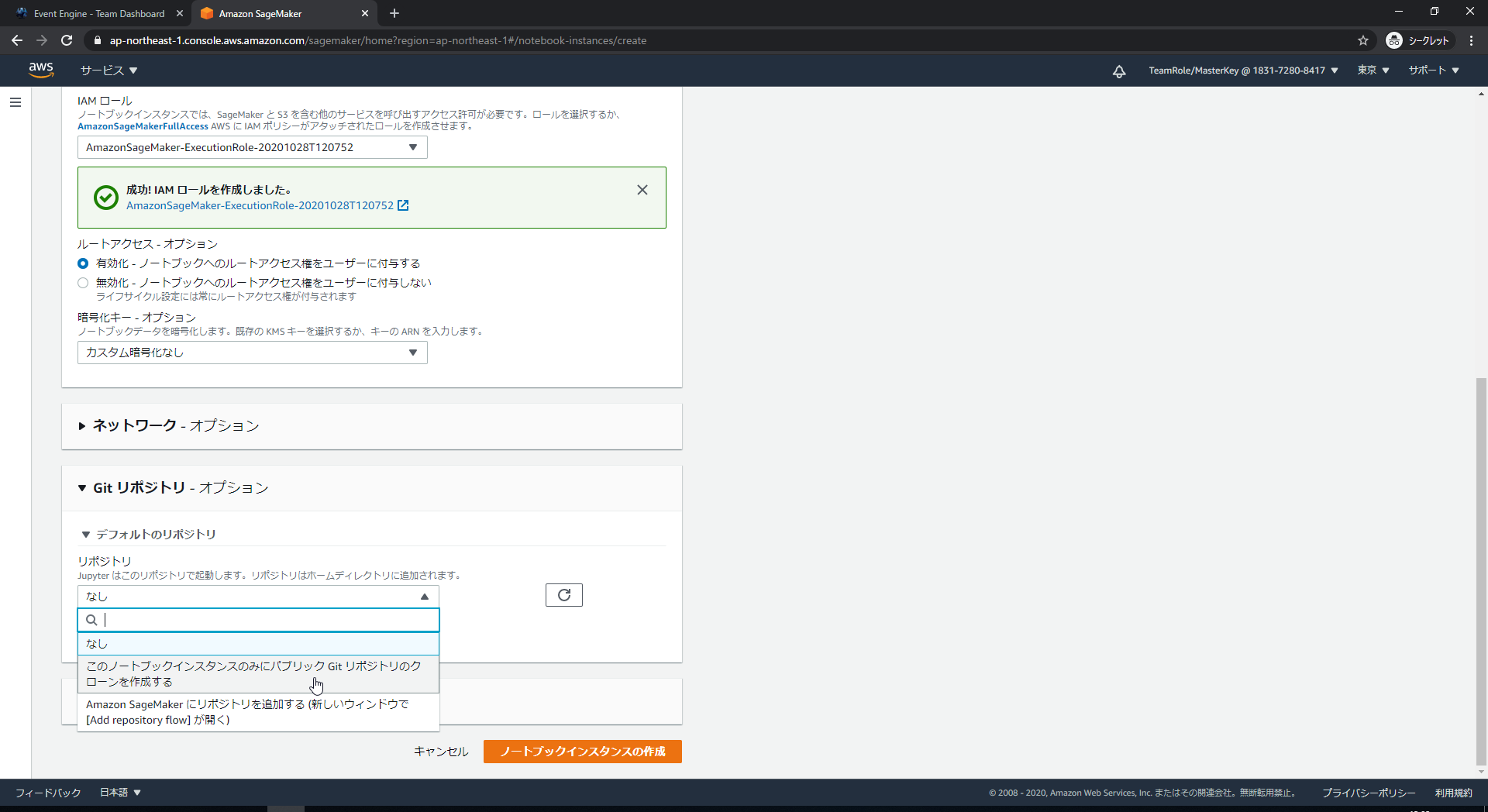The image size is (1488, 812).
Task: Refresh the repository list button
Action: (564, 595)
